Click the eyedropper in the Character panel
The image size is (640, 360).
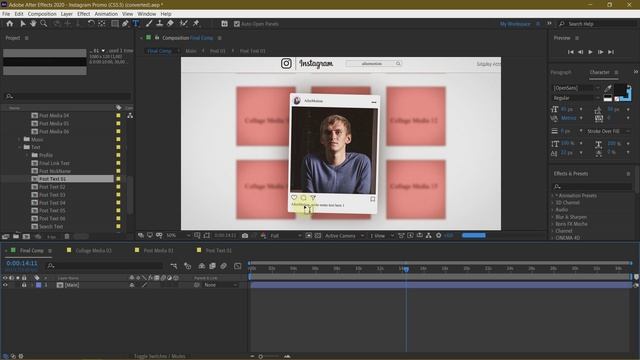click(608, 88)
